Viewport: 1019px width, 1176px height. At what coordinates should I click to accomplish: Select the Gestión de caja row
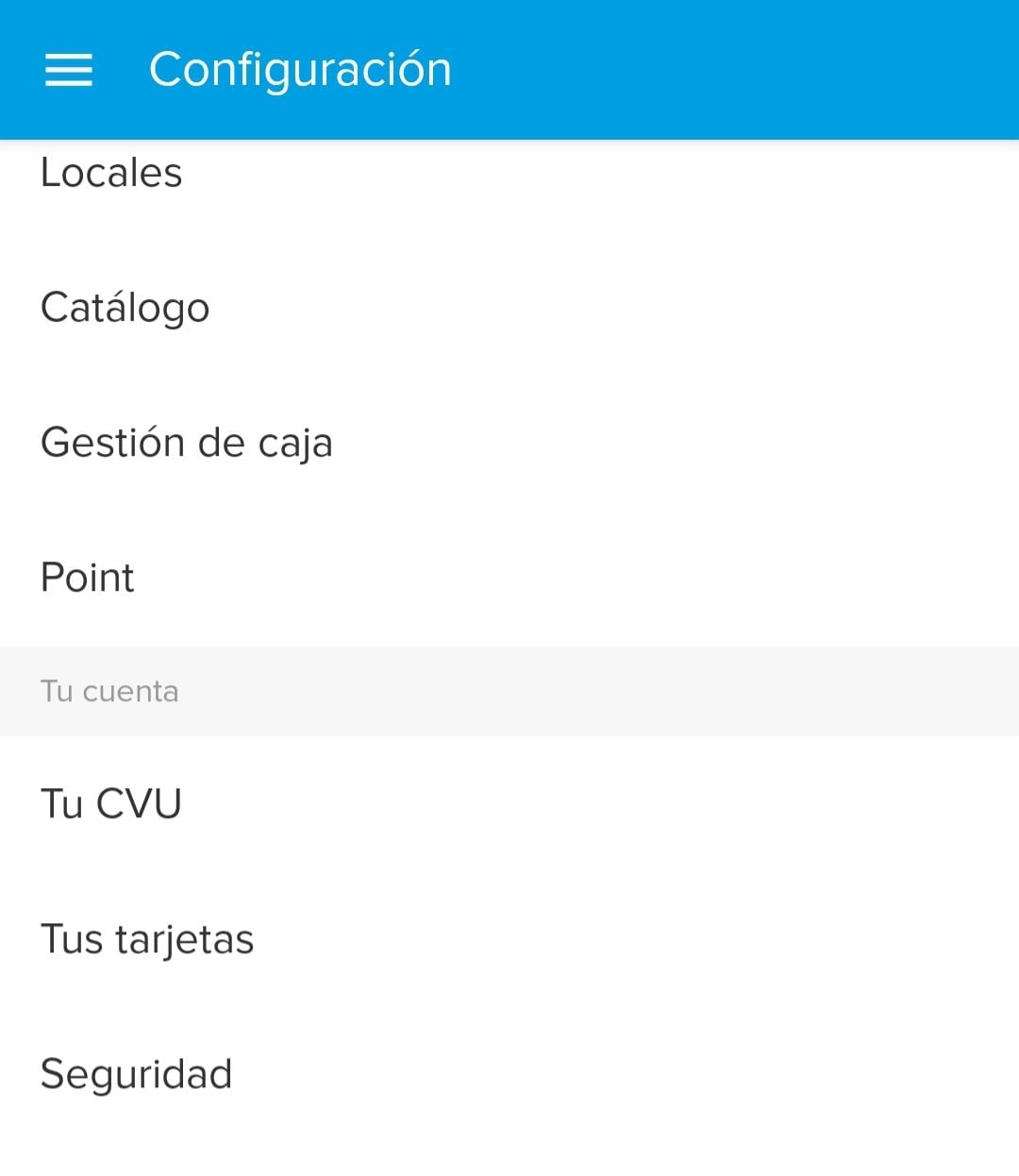tap(509, 443)
